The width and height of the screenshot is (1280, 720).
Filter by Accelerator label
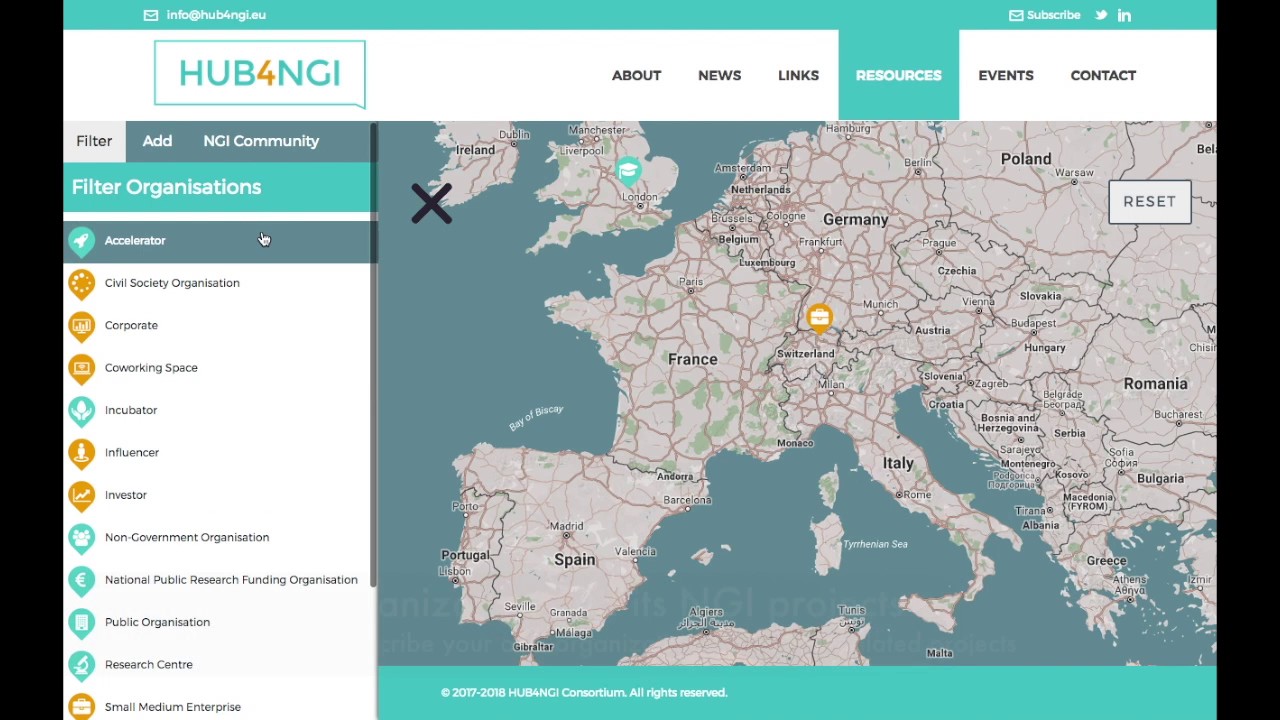click(135, 240)
